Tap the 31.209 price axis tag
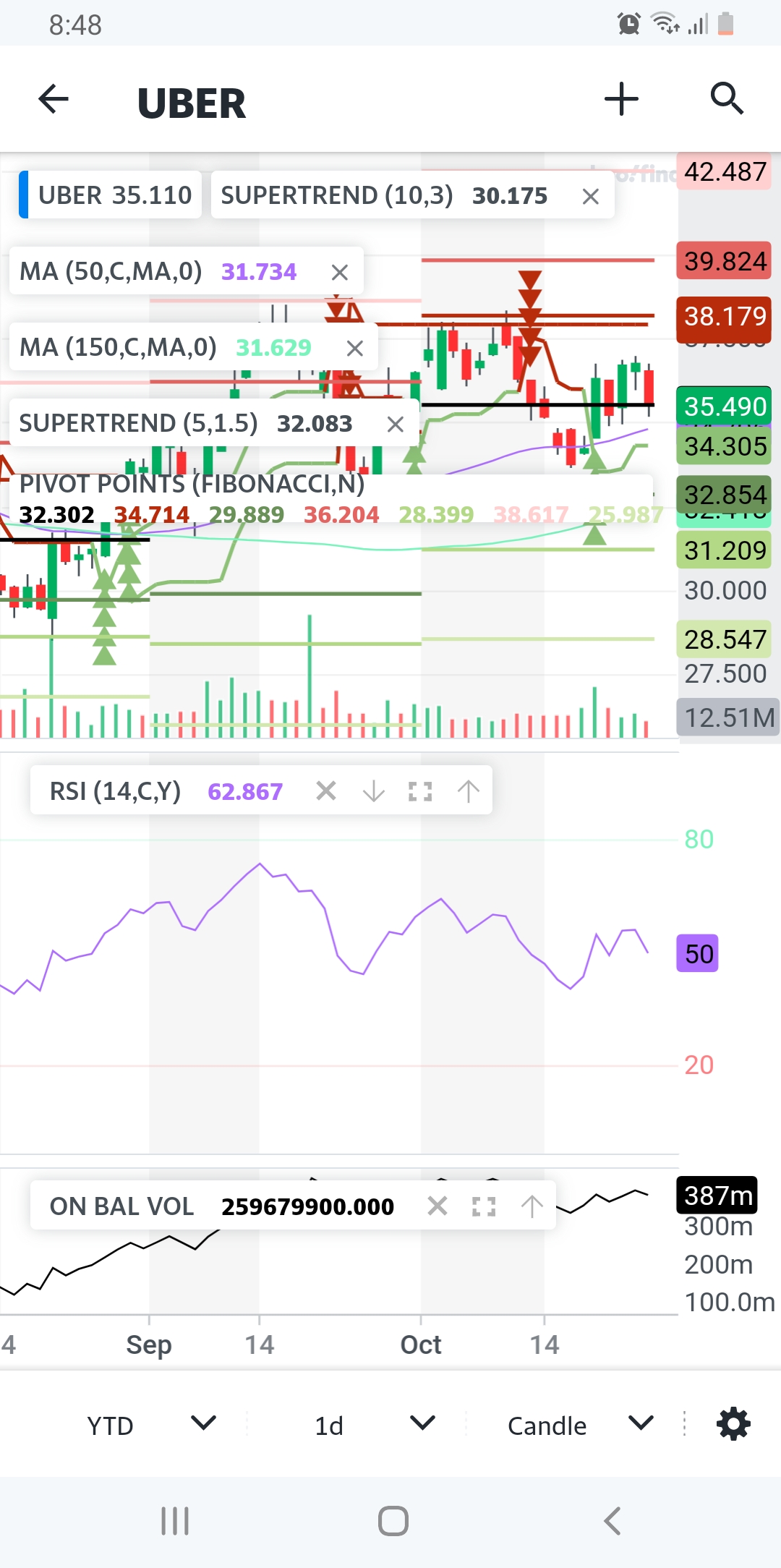Viewport: 781px width, 1568px height. pos(725,550)
